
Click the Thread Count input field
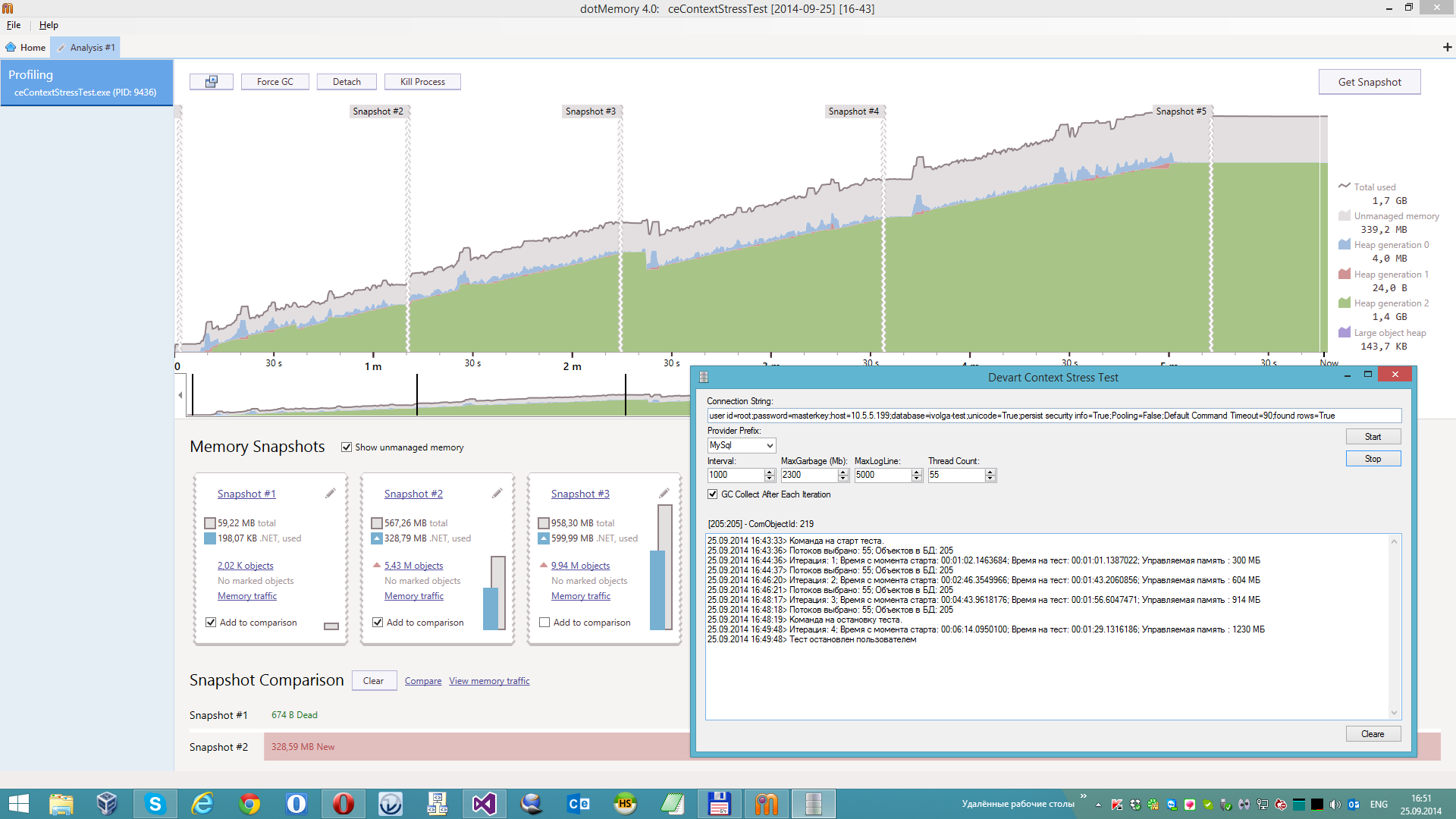pos(956,475)
